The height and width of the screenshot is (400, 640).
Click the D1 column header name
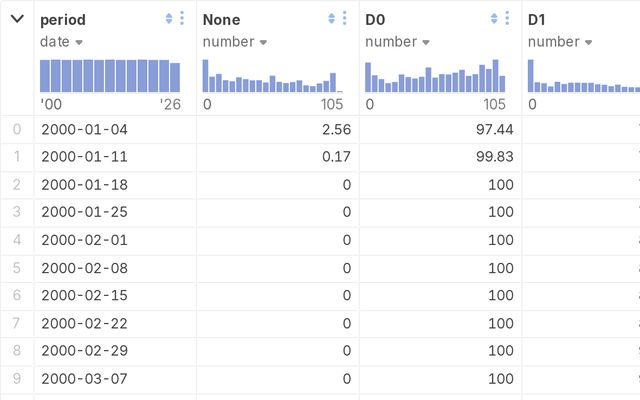539,19
